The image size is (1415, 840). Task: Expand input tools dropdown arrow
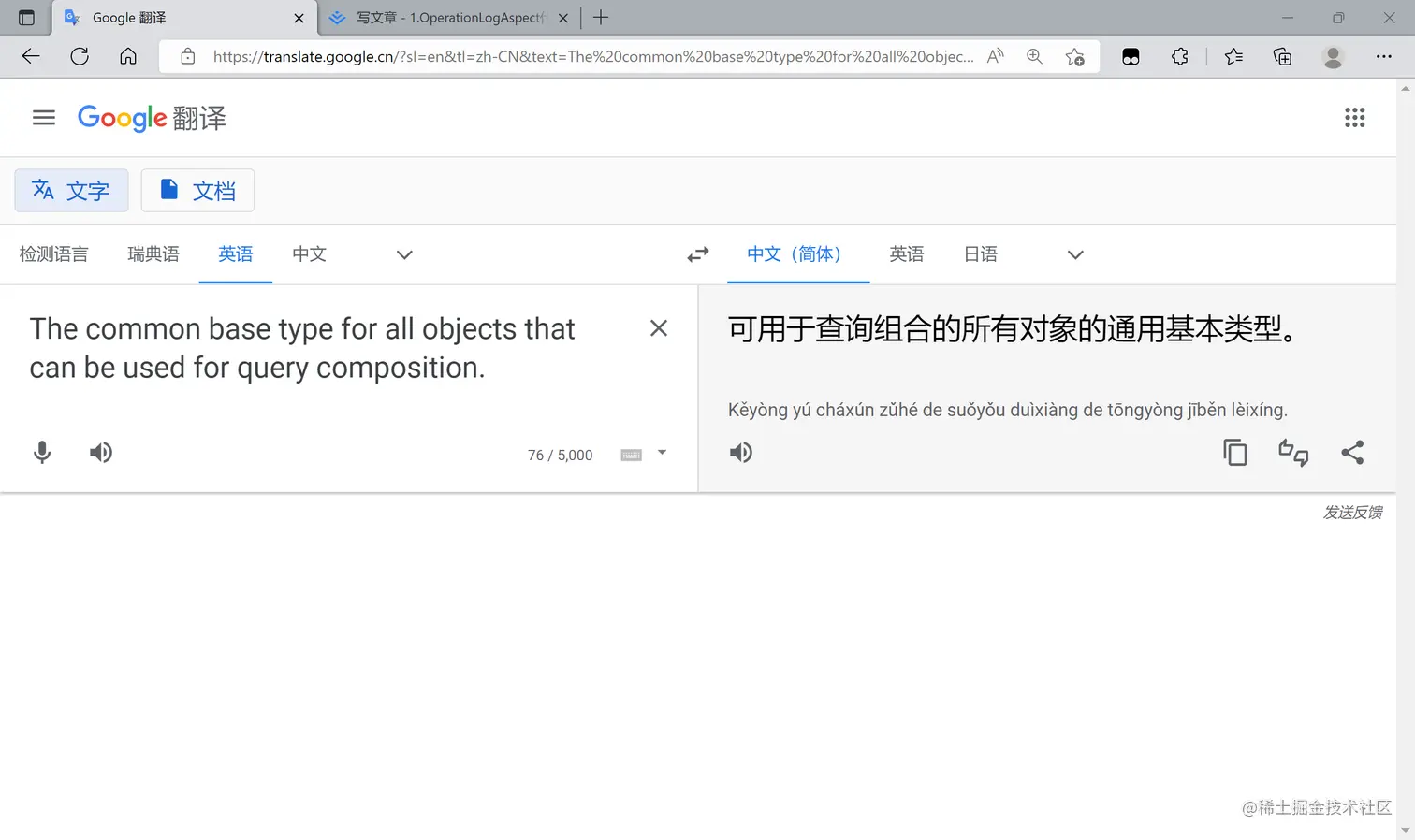pos(662,453)
